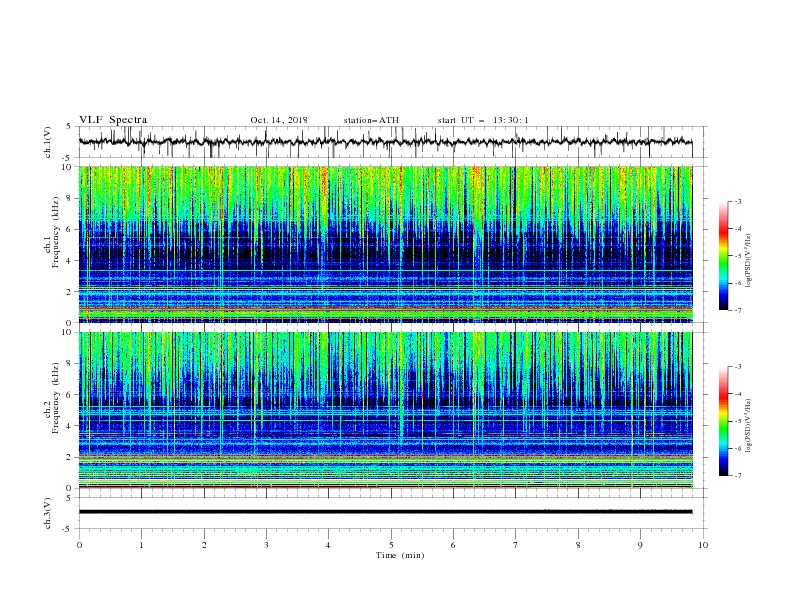The image size is (792, 612).
Task: Click the time axis end tick label "10"
Action: (703, 545)
